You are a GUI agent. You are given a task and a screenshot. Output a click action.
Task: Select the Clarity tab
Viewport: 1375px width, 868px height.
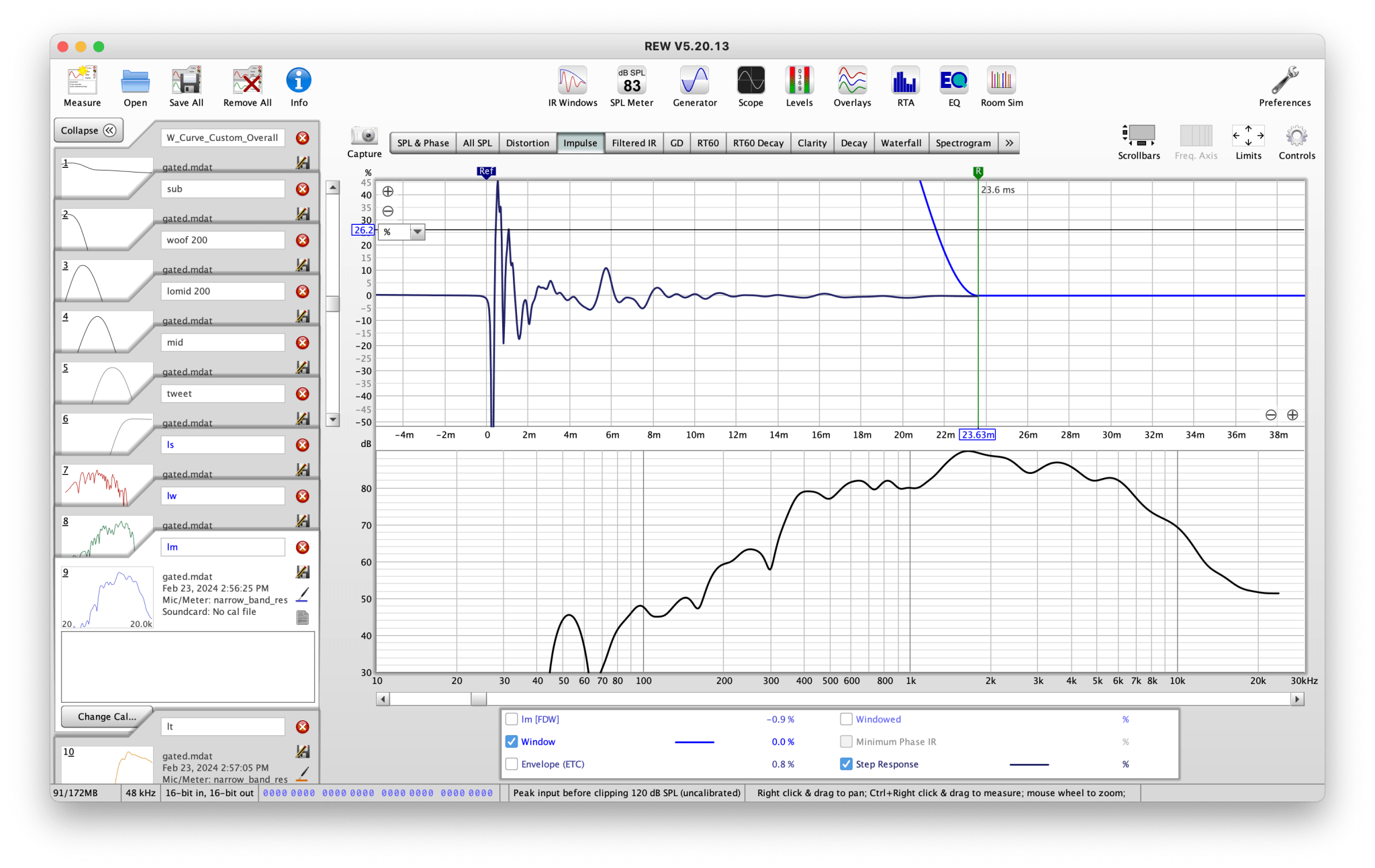812,143
